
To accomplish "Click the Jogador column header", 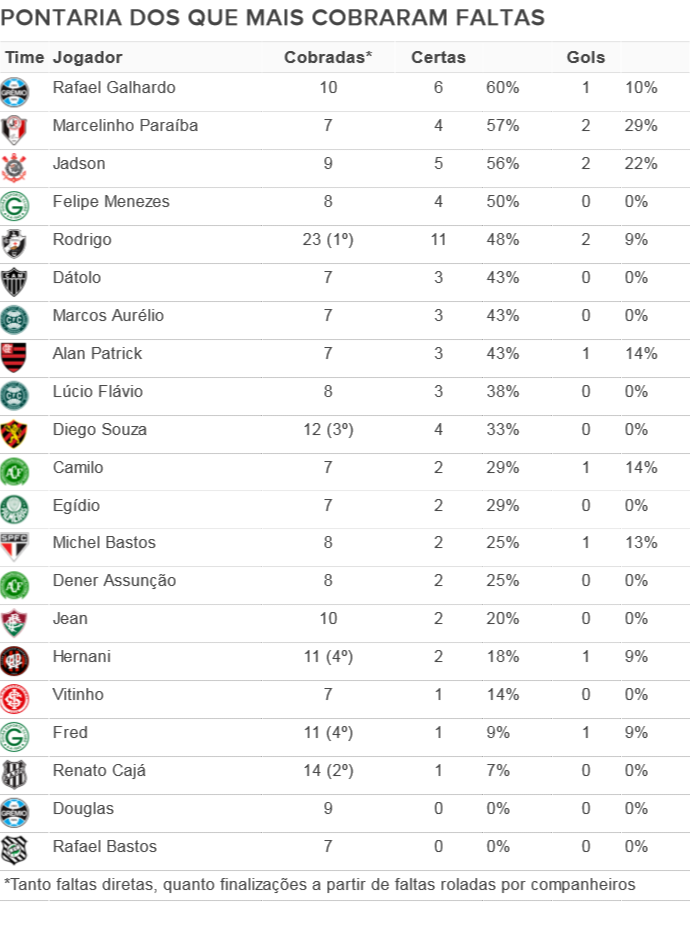I will [x=88, y=58].
